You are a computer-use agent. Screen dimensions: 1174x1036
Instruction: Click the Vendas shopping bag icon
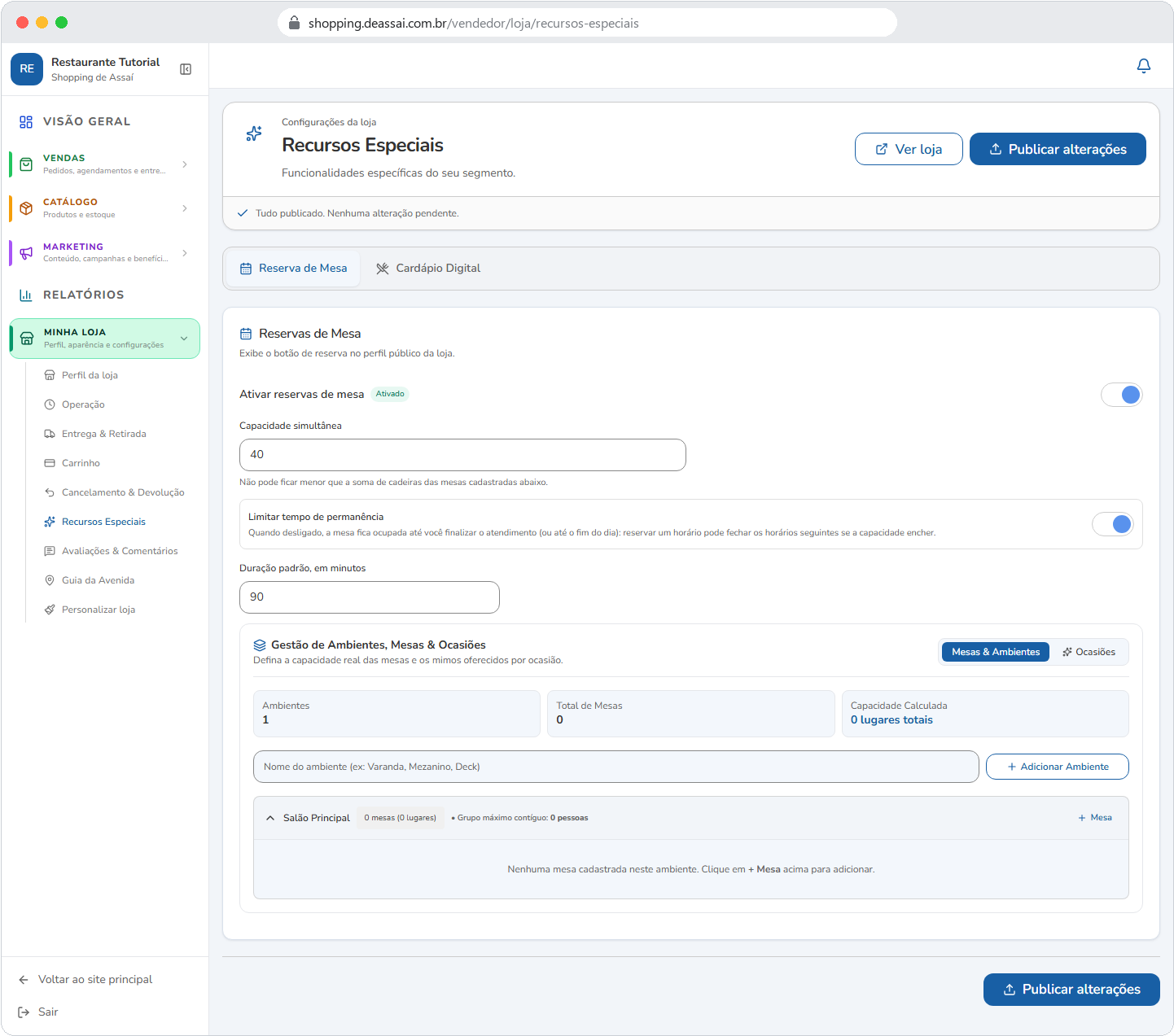click(26, 164)
